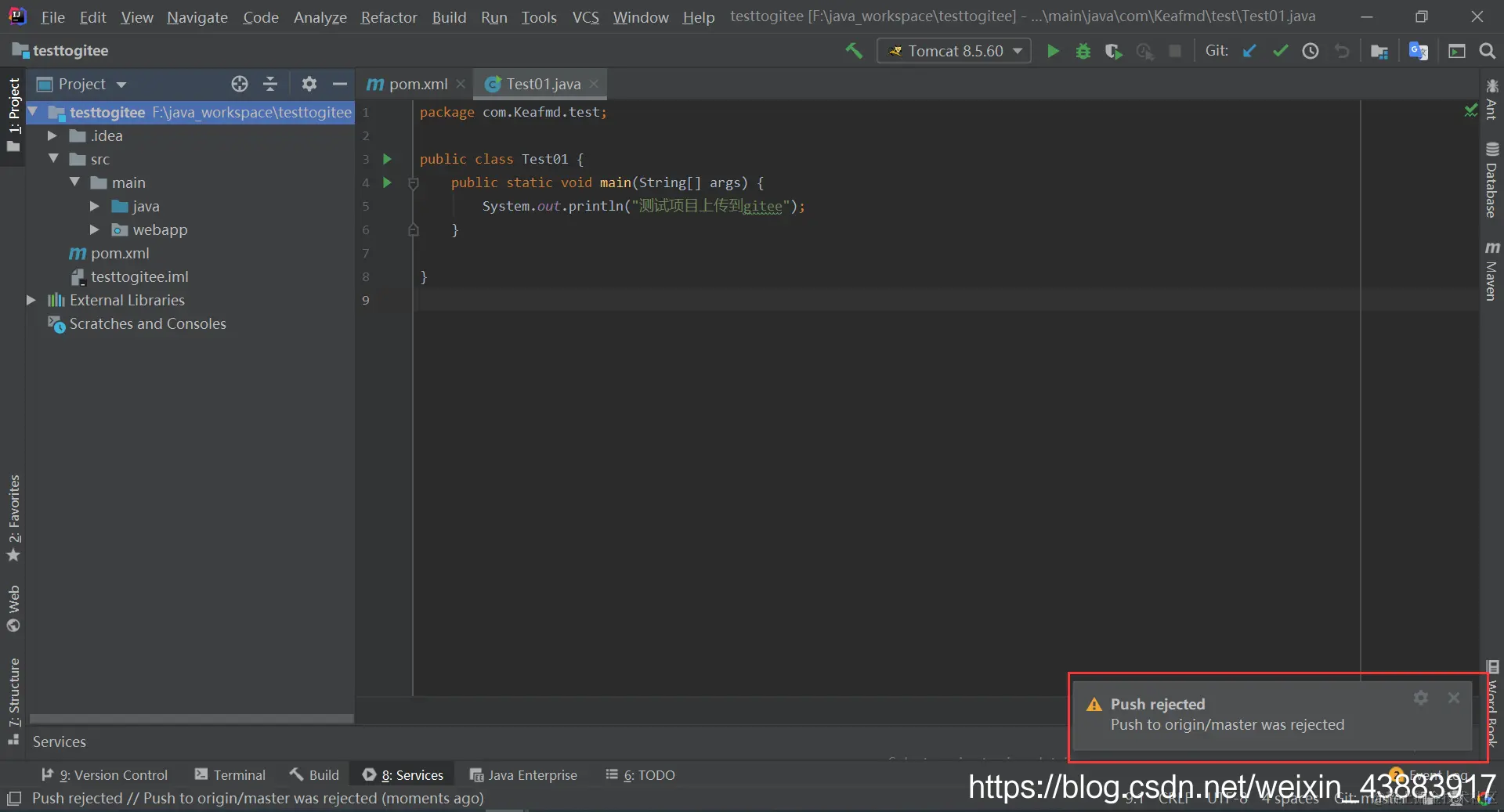Toggle tool window bars via bottom-left icon
This screenshot has width=1504, height=812.
click(14, 798)
